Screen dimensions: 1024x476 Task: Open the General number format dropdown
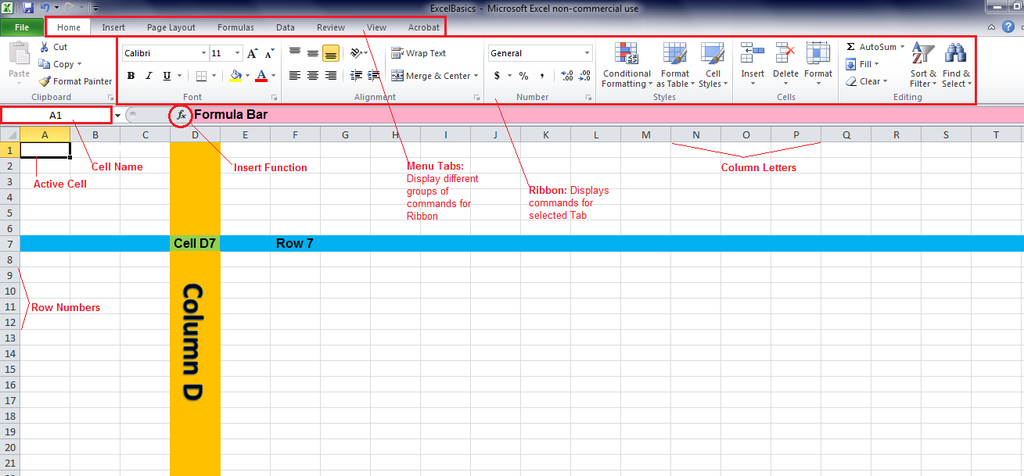pyautogui.click(x=587, y=54)
